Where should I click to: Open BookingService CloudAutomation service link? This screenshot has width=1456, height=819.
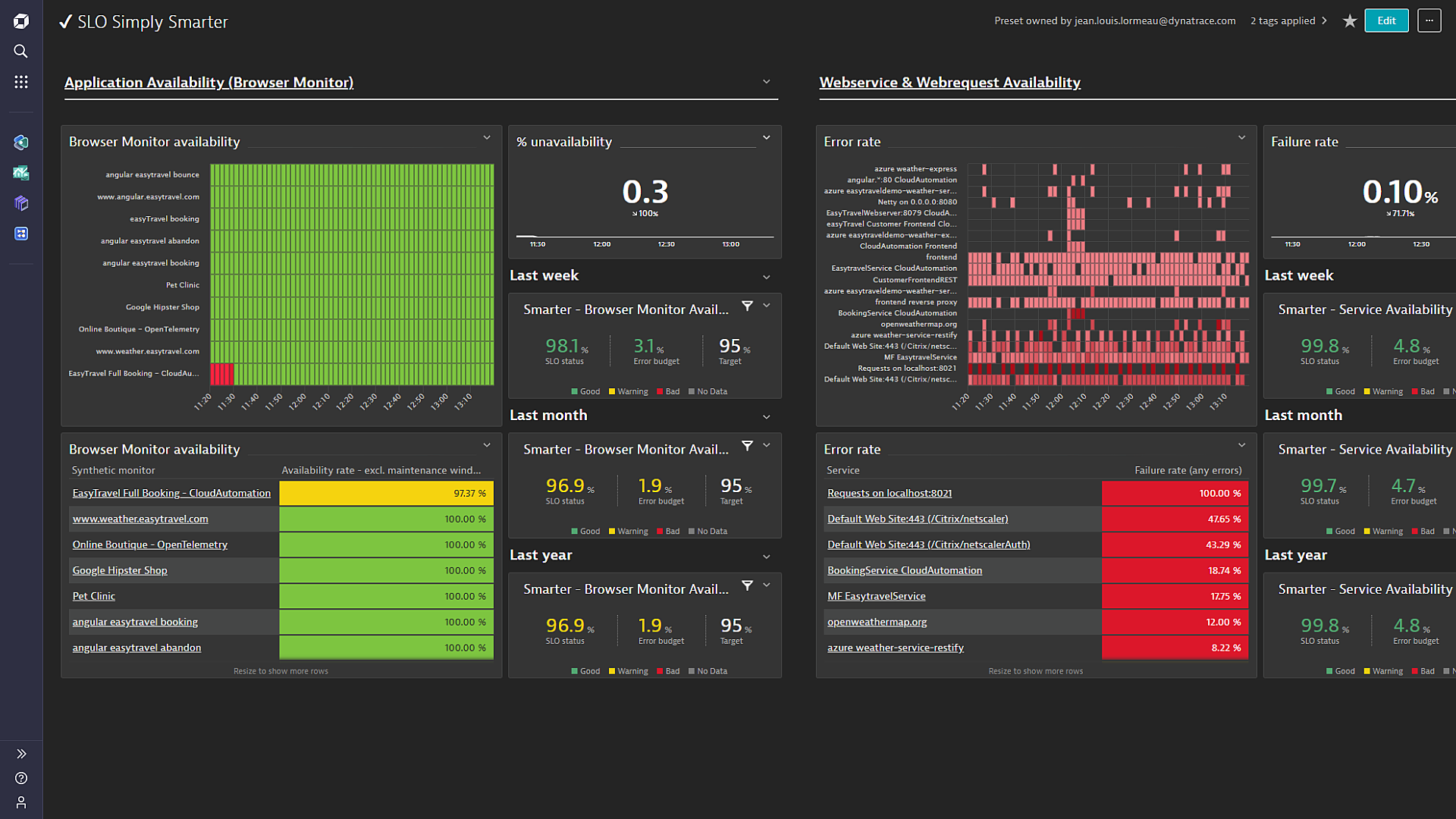pyautogui.click(x=905, y=570)
